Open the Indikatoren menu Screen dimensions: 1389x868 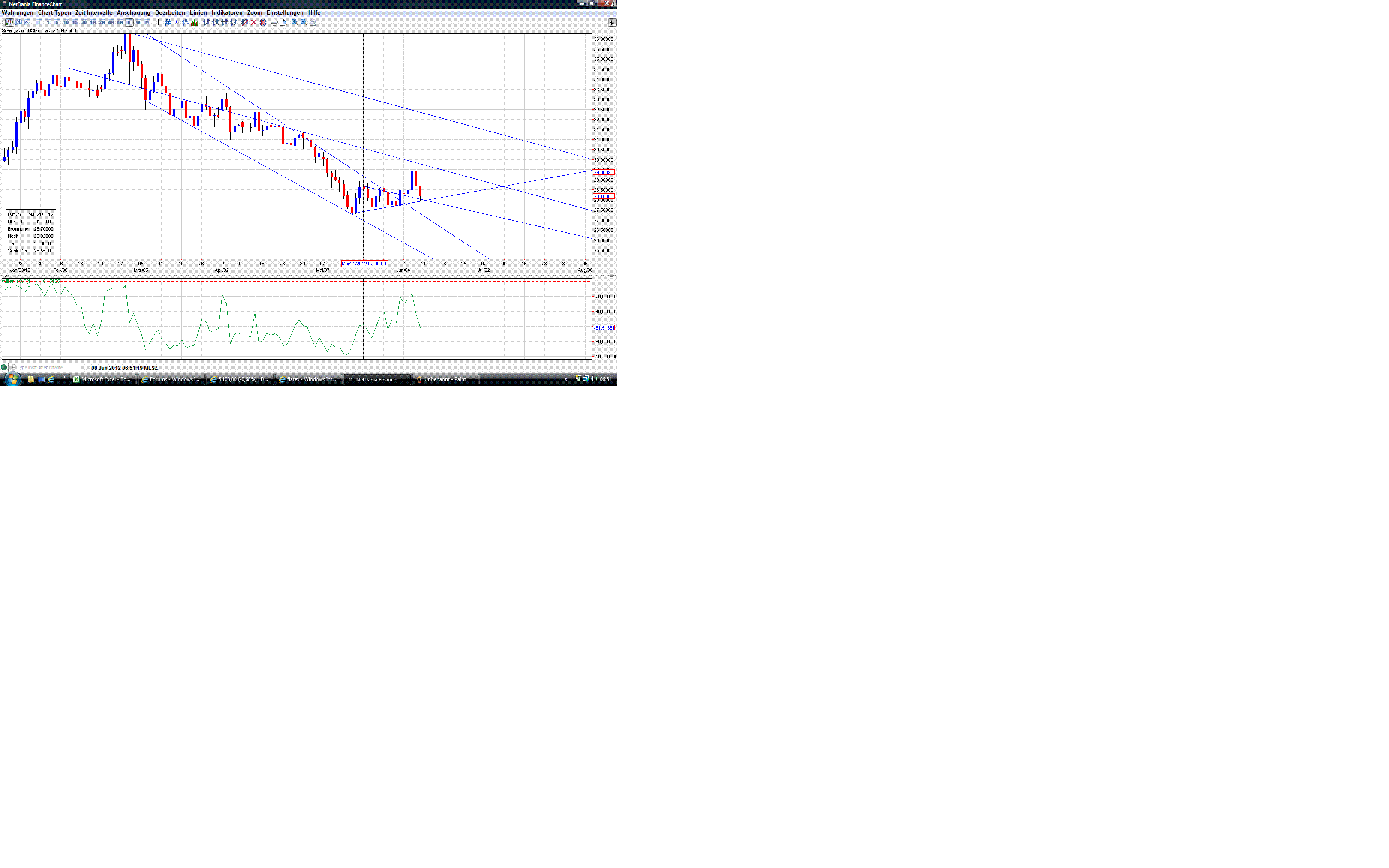(227, 12)
